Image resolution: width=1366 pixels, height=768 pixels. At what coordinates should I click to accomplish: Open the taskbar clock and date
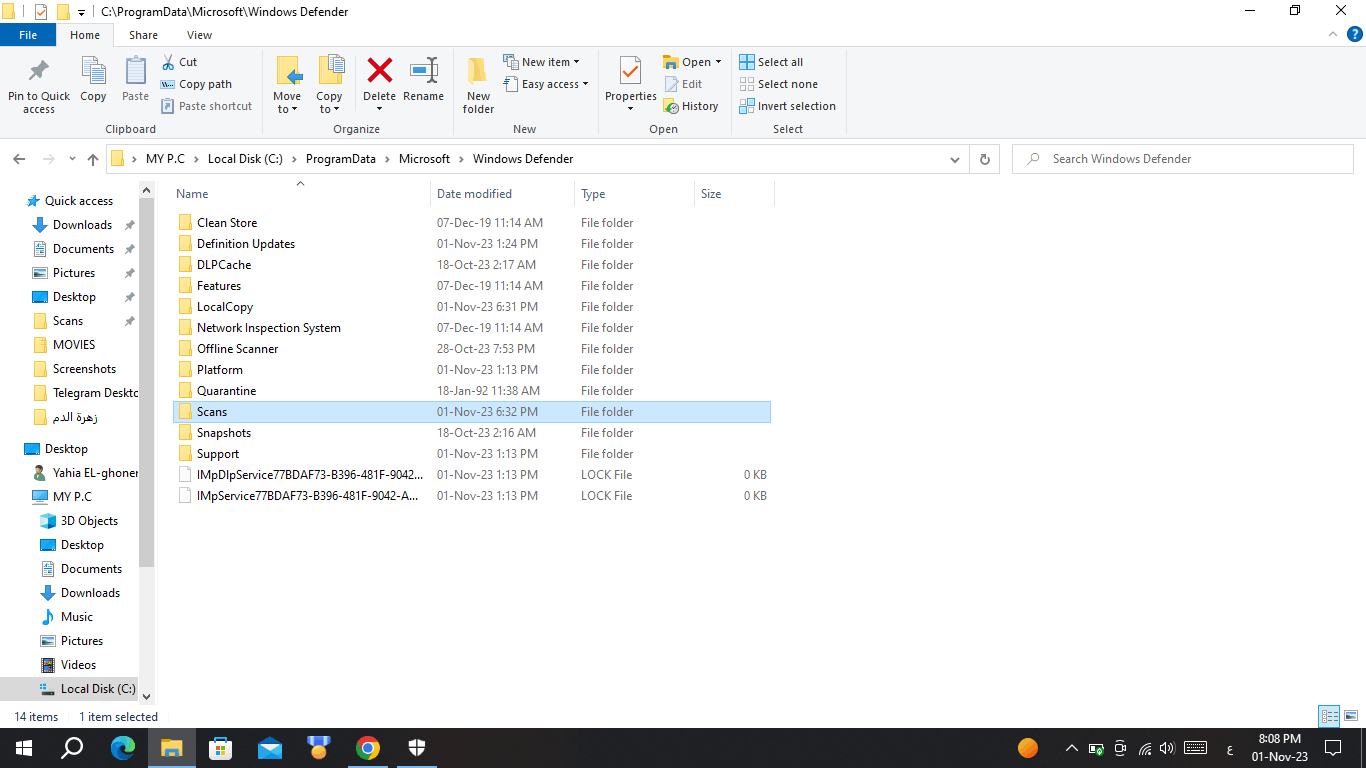coord(1279,748)
